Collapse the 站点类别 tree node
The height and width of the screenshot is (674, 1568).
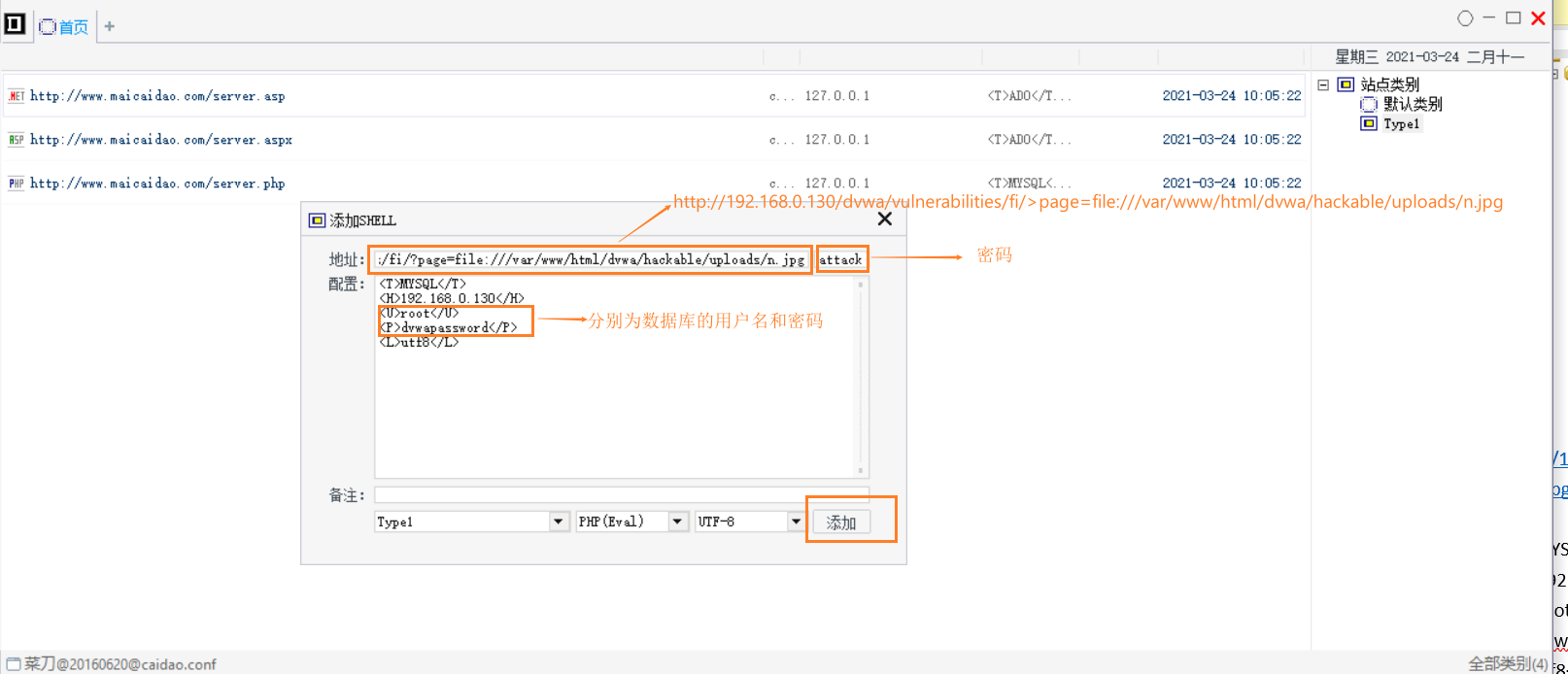[x=1323, y=84]
